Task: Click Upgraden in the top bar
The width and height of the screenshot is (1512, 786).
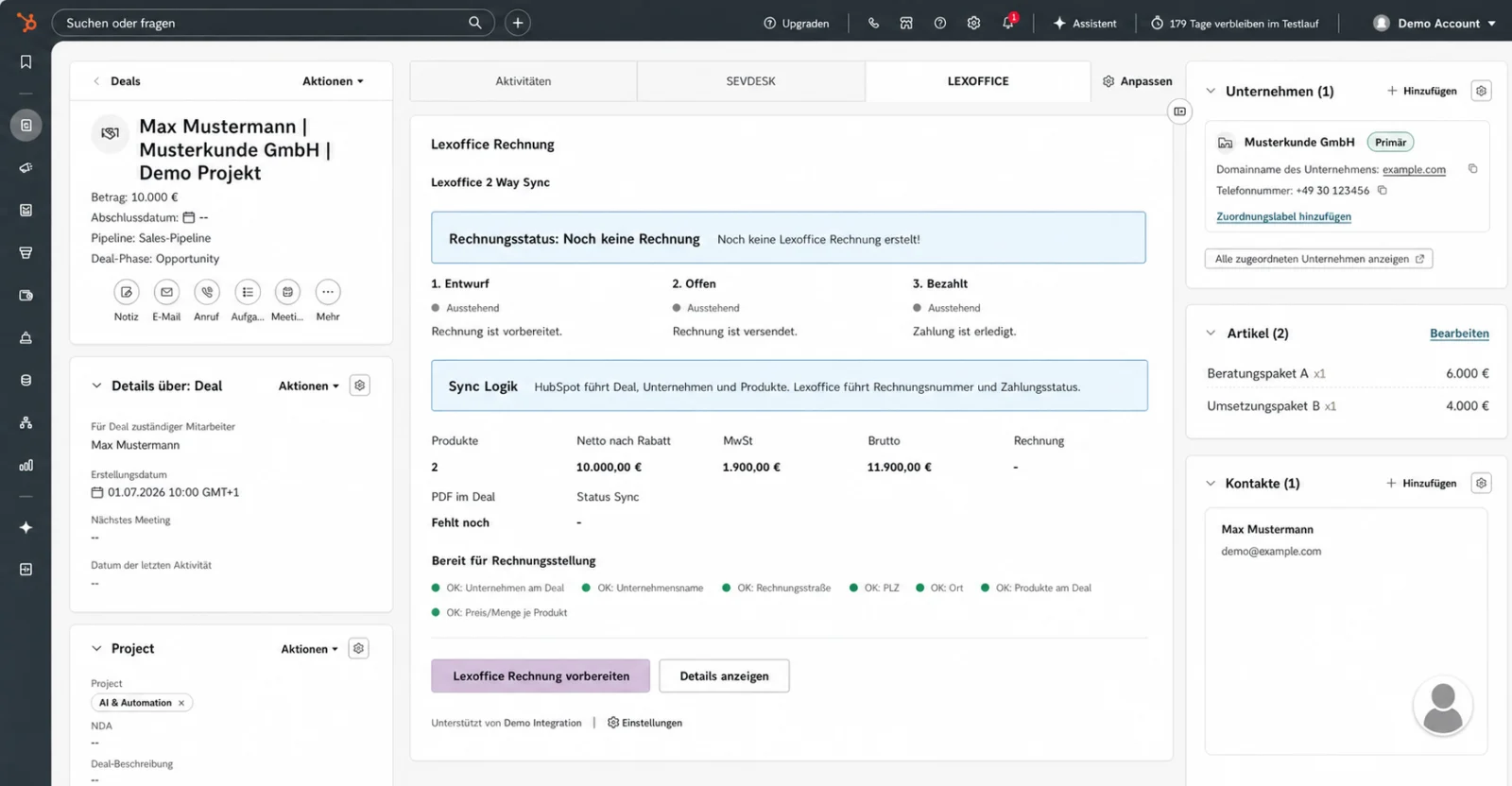Action: (797, 24)
